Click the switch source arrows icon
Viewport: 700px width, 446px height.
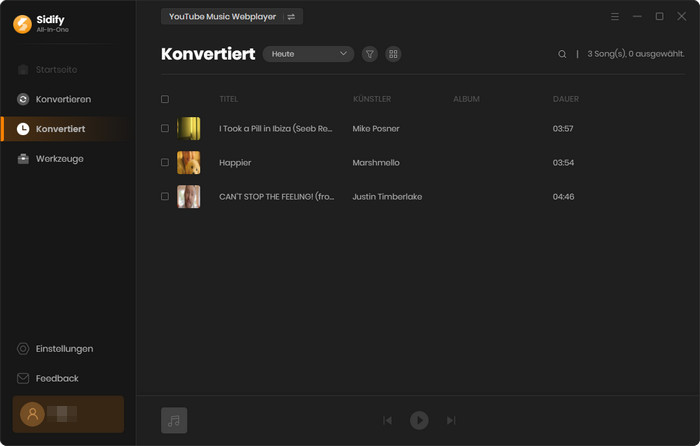291,17
